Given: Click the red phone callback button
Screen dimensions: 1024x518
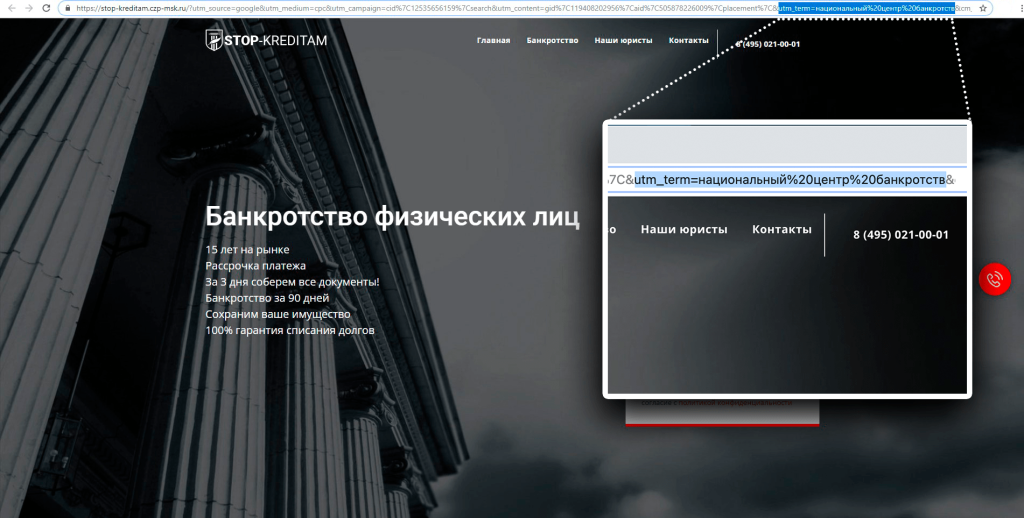Looking at the screenshot, I should (x=995, y=280).
